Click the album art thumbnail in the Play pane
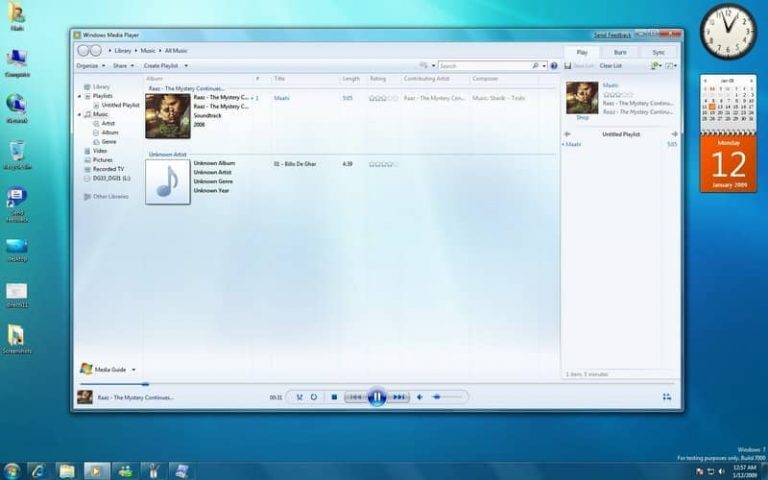This screenshot has height=480, width=768. [x=582, y=98]
